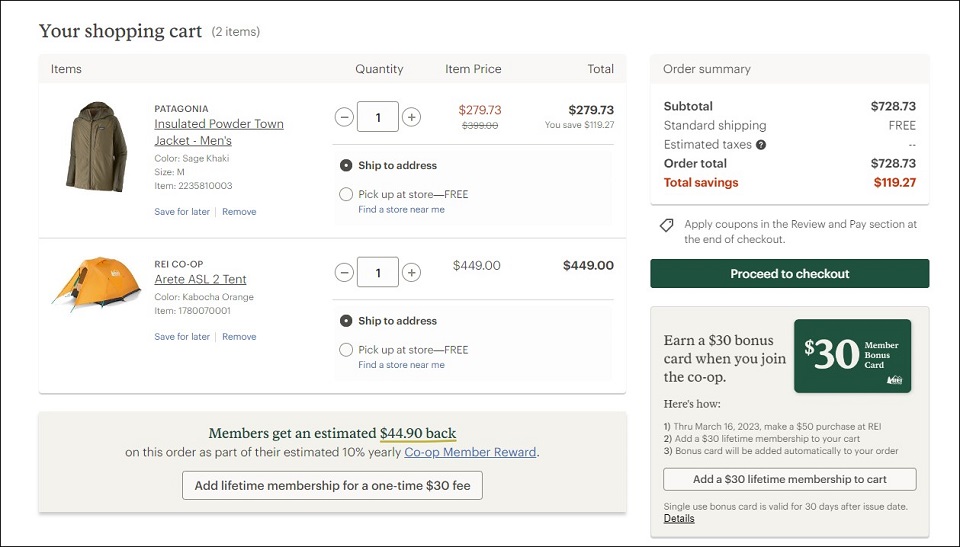Click the Estimated taxes help icon

pyautogui.click(x=761, y=145)
